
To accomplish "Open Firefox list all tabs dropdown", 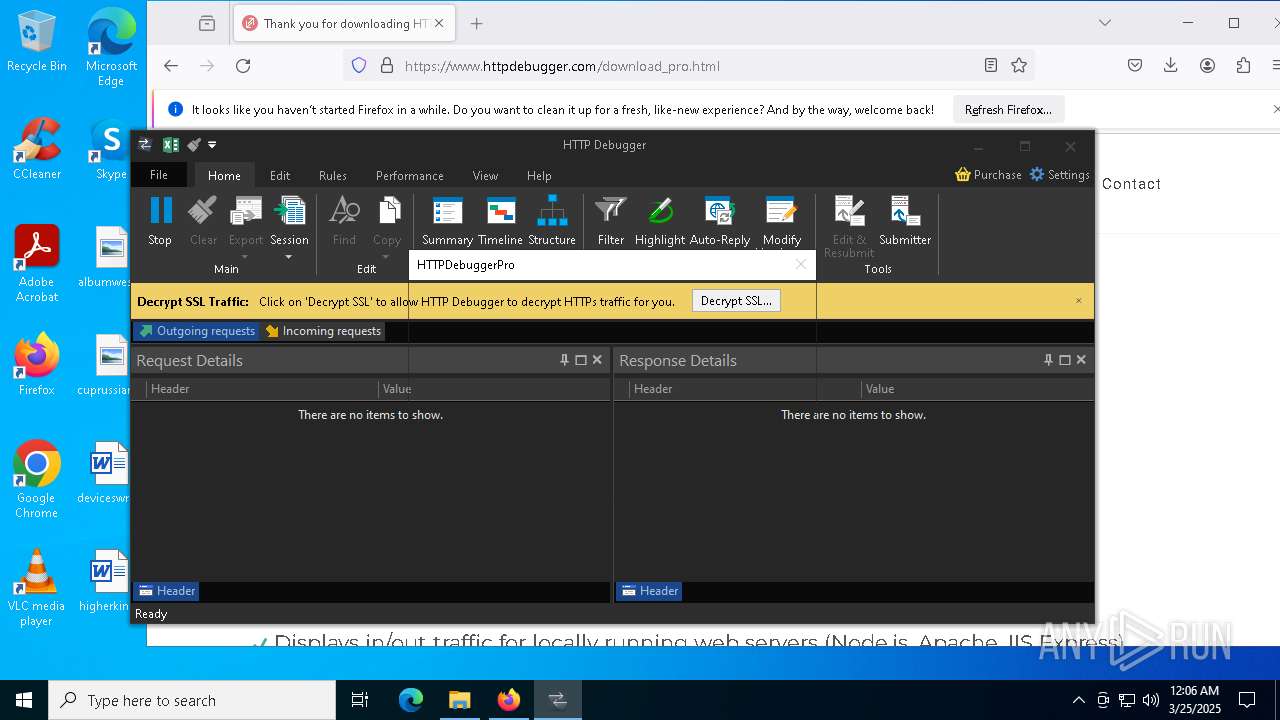I will pyautogui.click(x=1105, y=23).
